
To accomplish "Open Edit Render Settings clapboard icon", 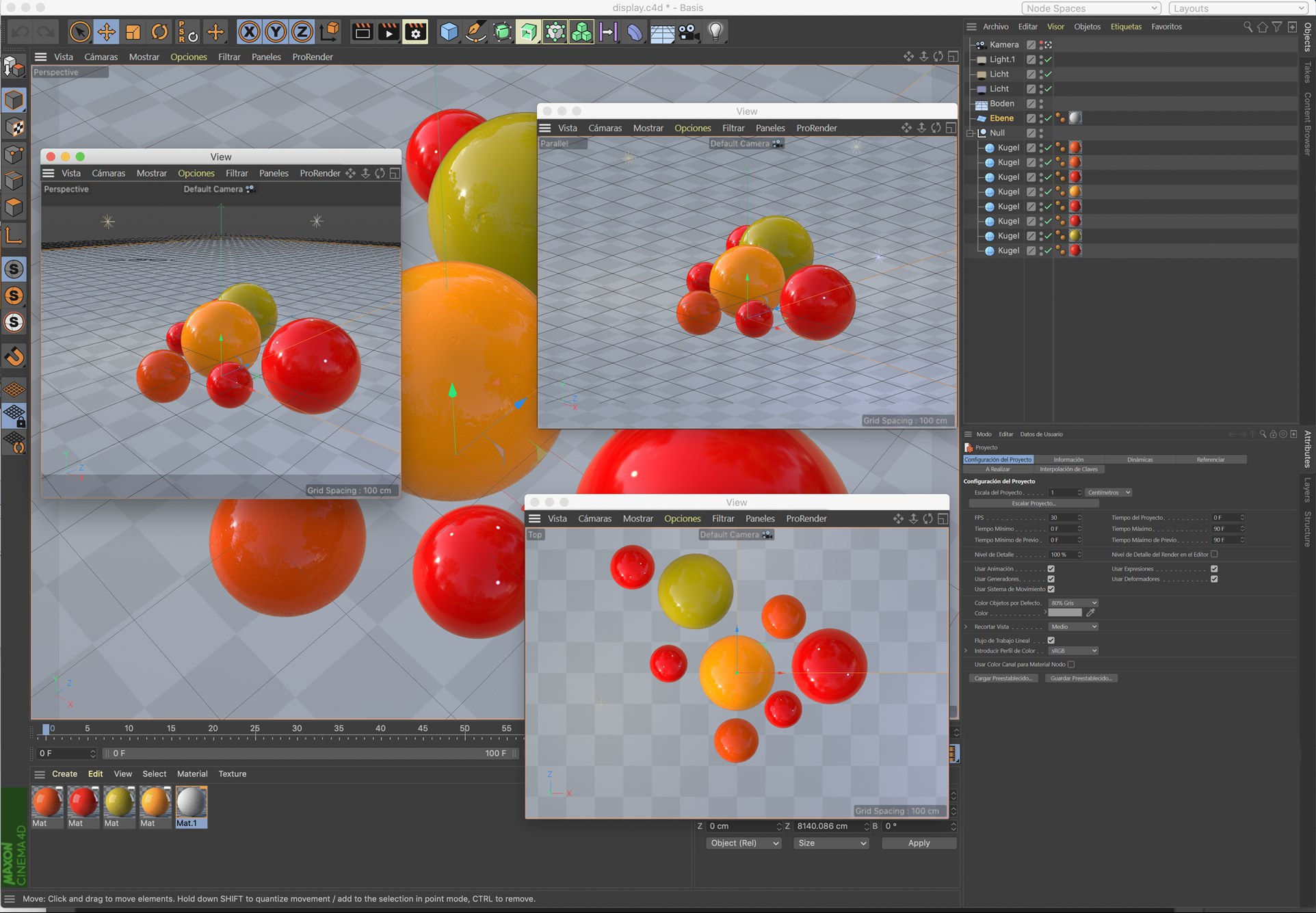I will tap(415, 32).
